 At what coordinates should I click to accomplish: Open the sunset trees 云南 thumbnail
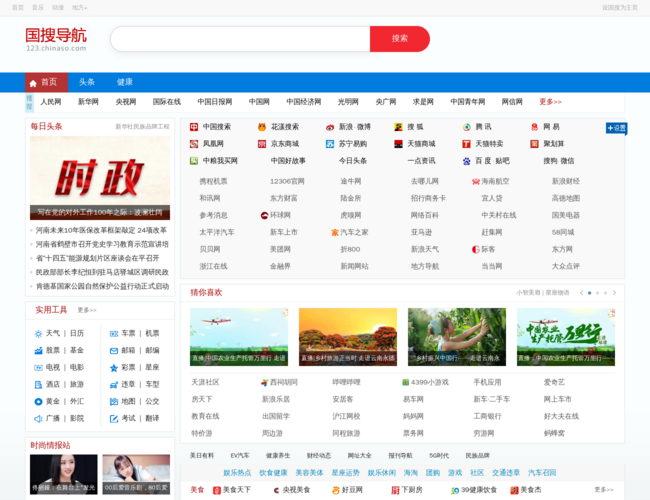(348, 337)
